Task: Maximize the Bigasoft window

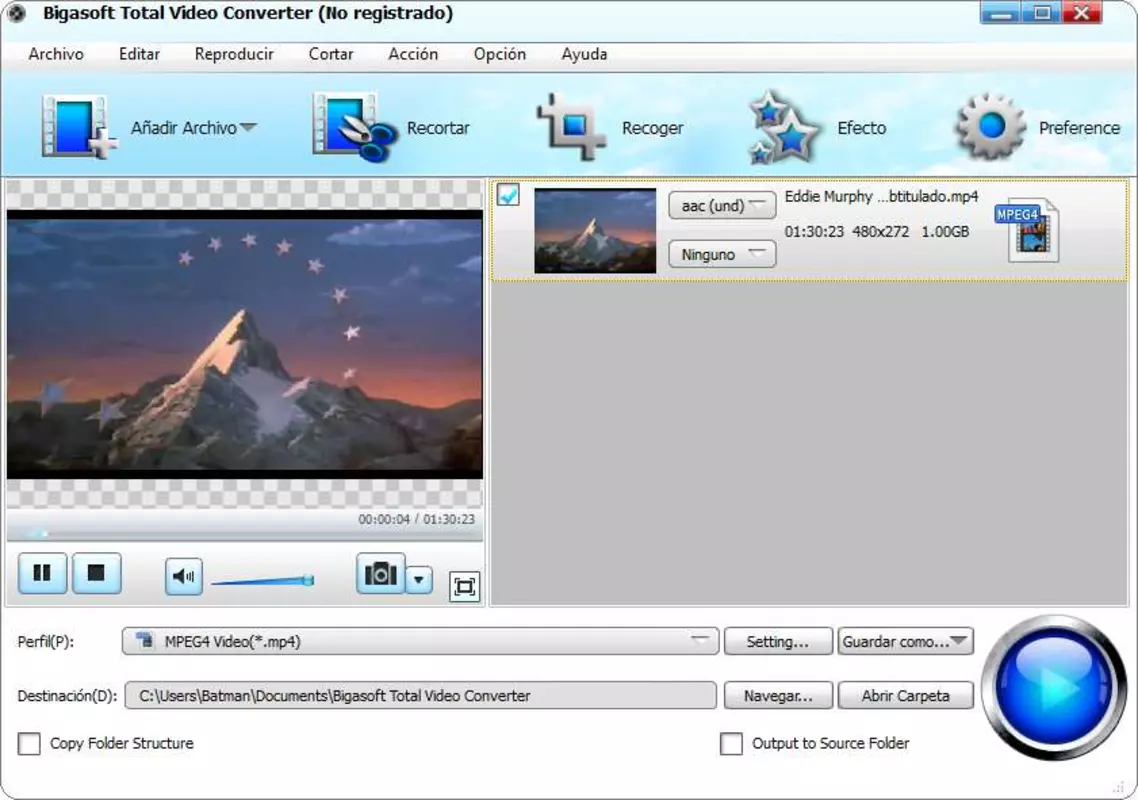Action: tap(1041, 13)
